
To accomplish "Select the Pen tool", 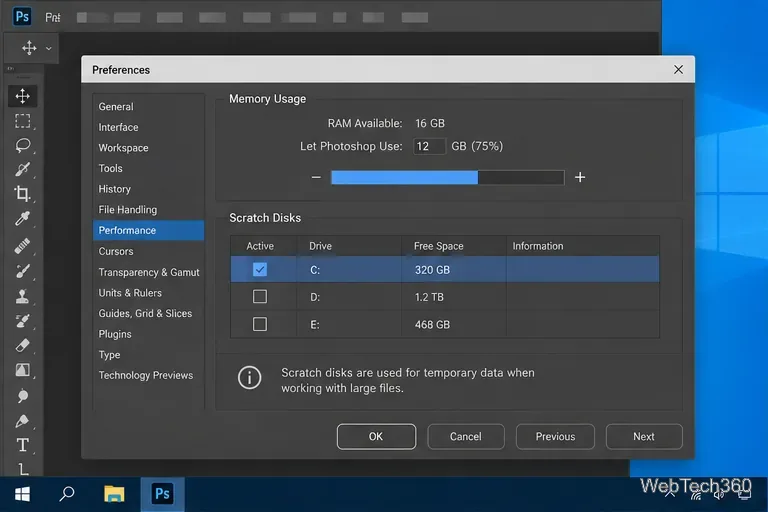I will click(23, 421).
